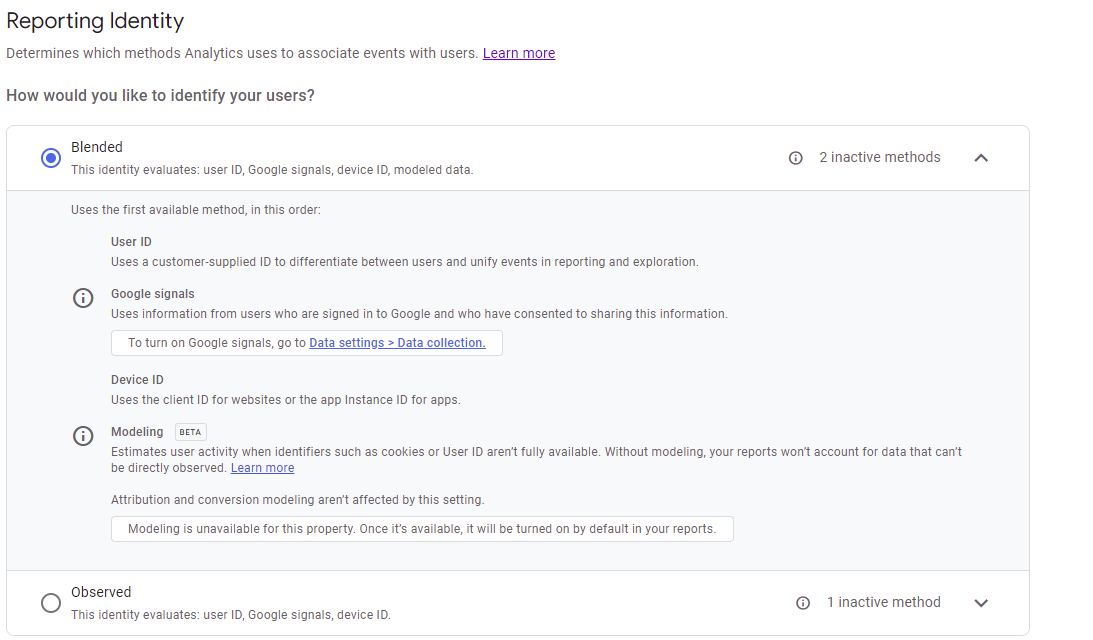Click the info icon next to Google signals
This screenshot has width=1093, height=640.
(x=83, y=298)
